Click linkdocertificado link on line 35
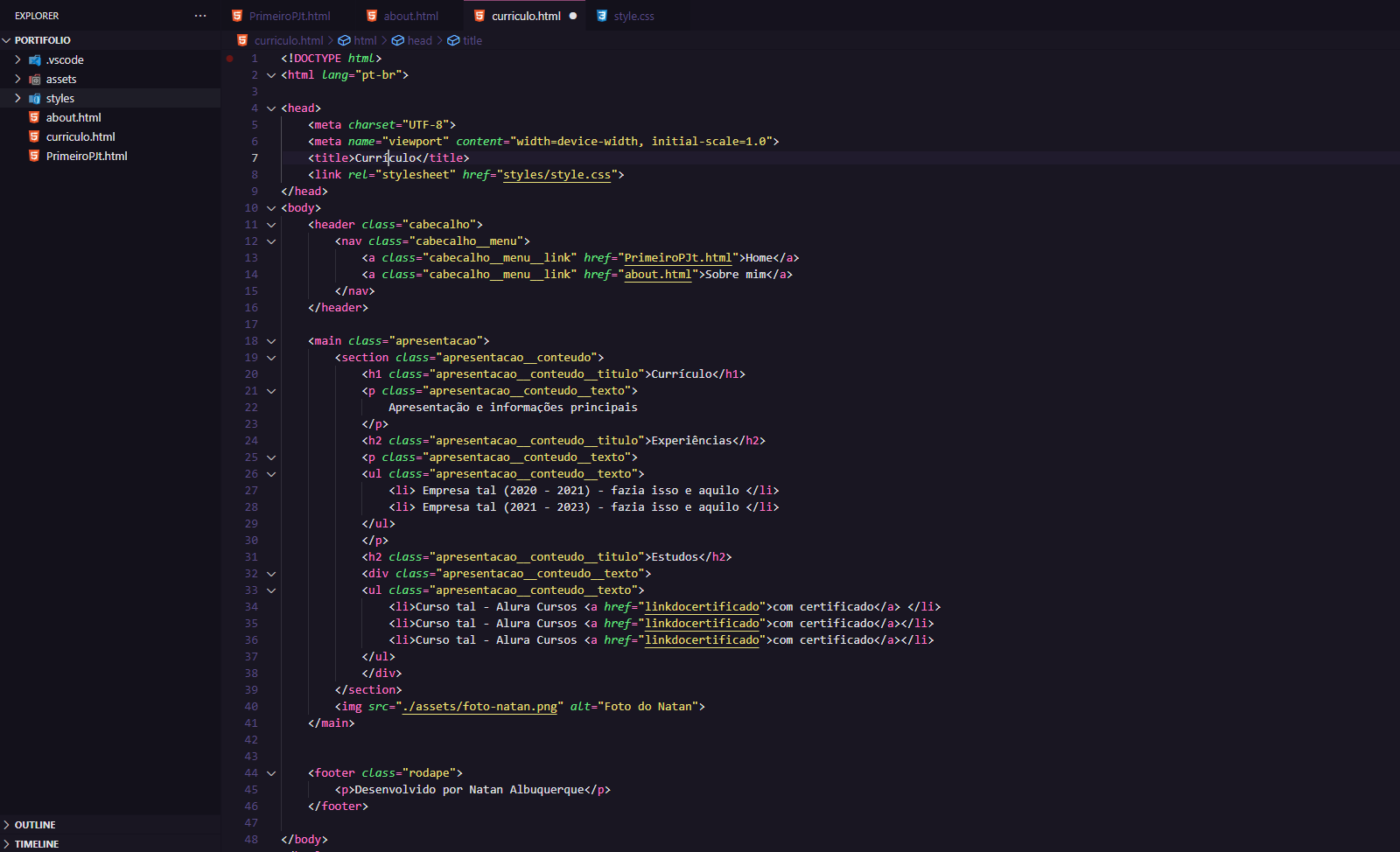The image size is (1400, 852). [x=702, y=624]
